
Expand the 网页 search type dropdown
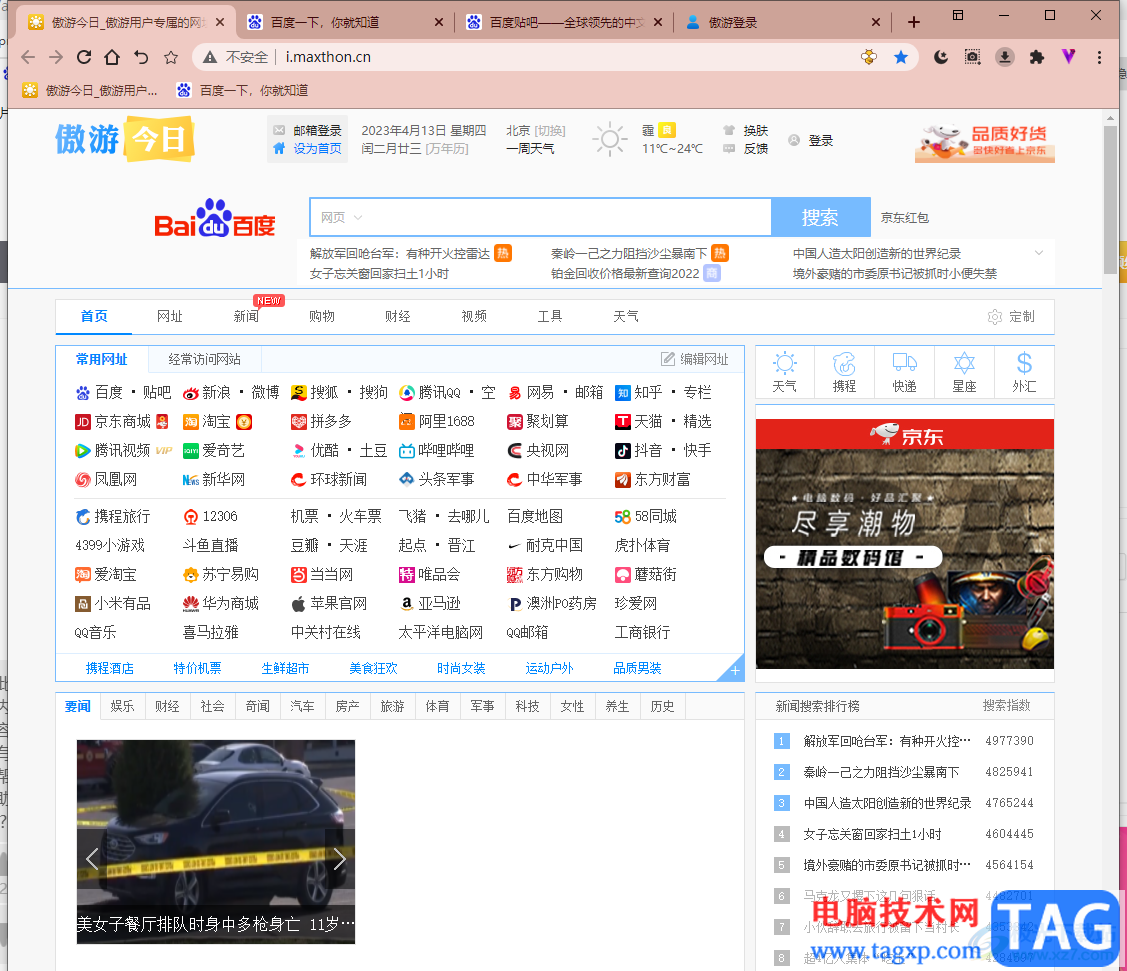[341, 217]
